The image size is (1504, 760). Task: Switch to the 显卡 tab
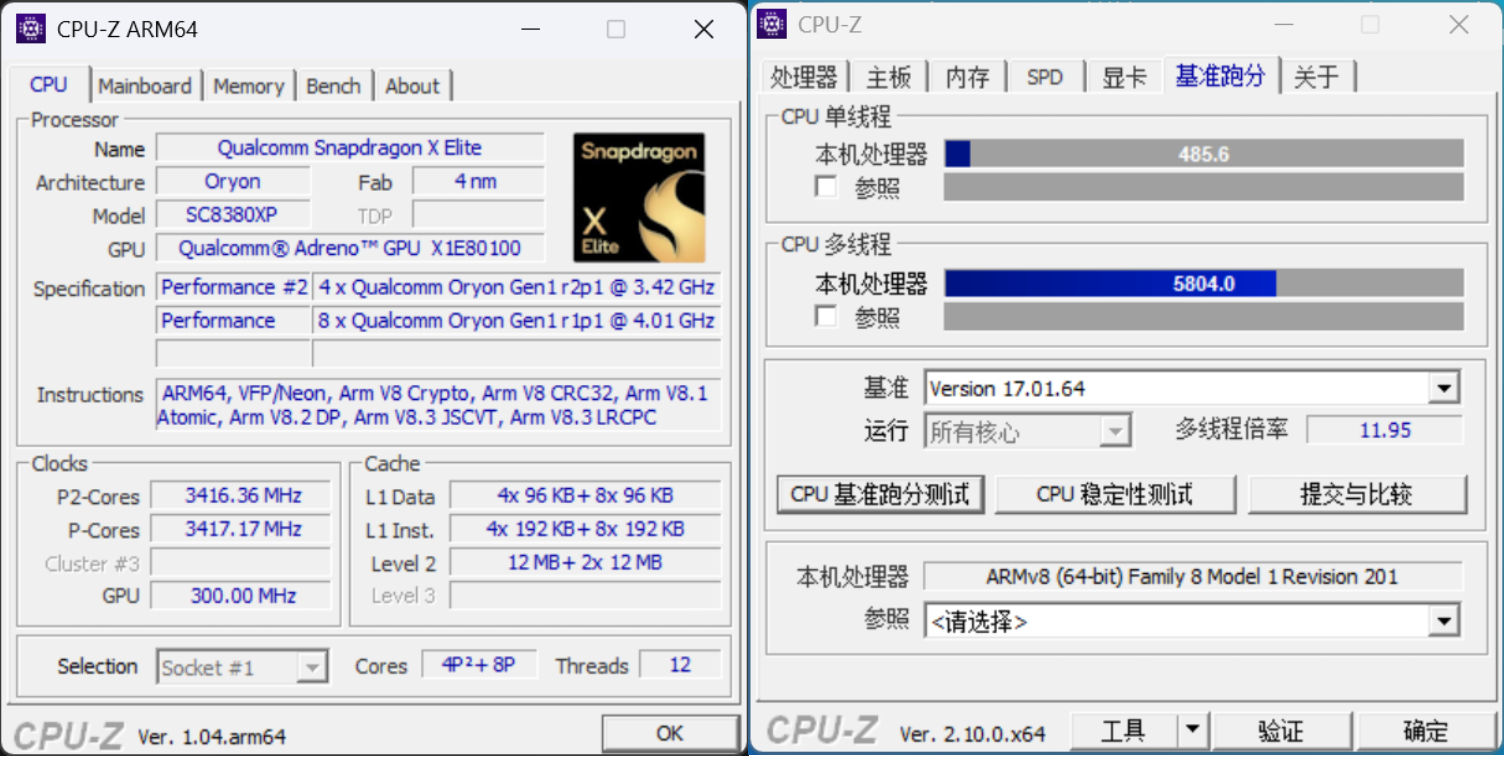pyautogui.click(x=1124, y=78)
